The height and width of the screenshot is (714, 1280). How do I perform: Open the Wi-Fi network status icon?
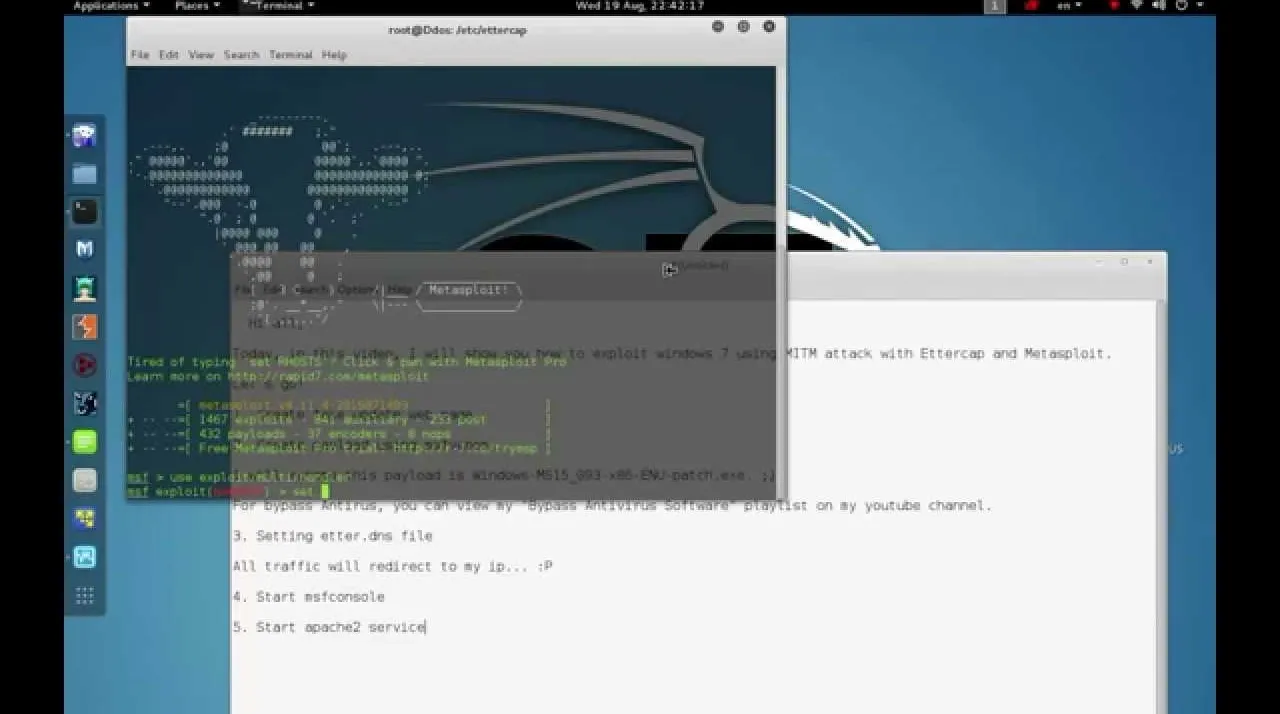[1135, 6]
